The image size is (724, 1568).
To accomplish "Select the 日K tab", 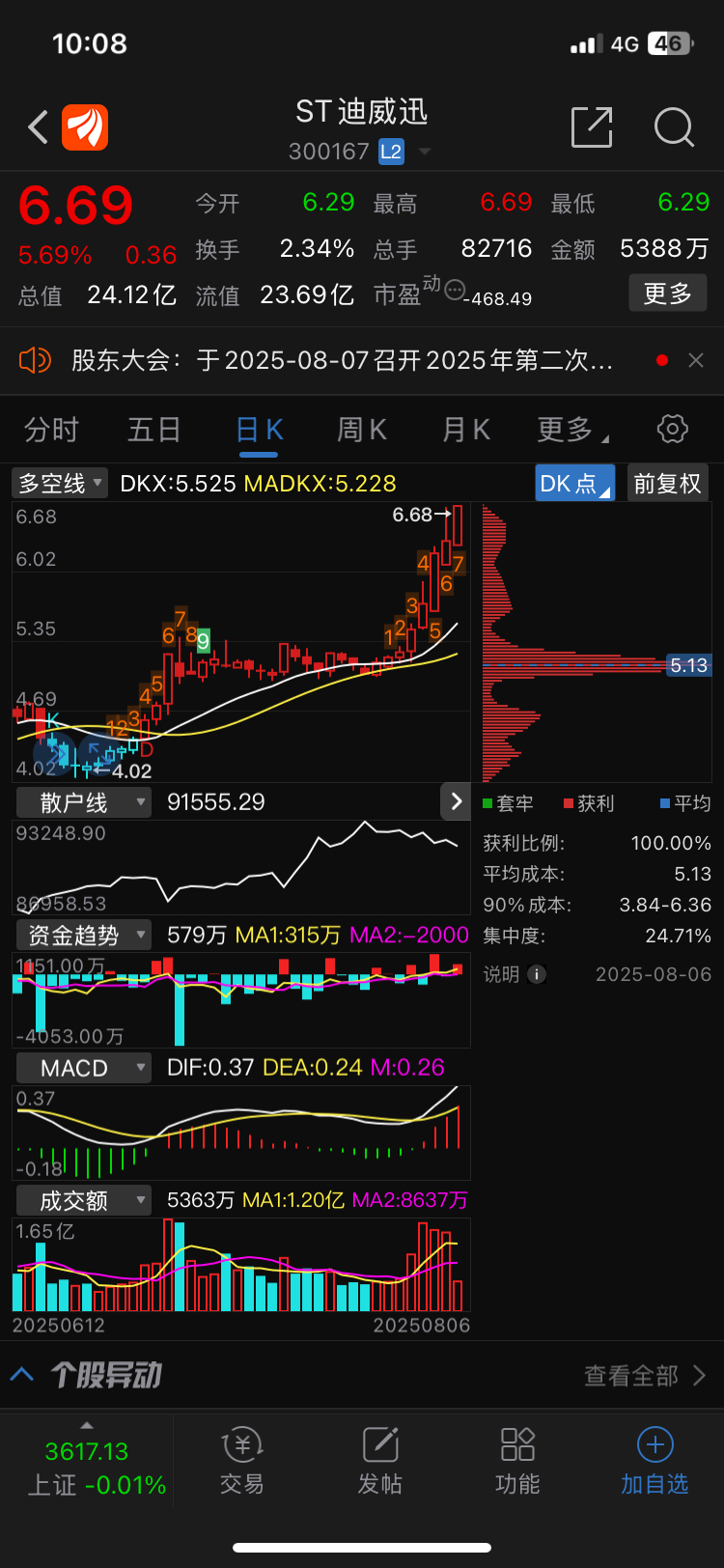I will [x=259, y=430].
